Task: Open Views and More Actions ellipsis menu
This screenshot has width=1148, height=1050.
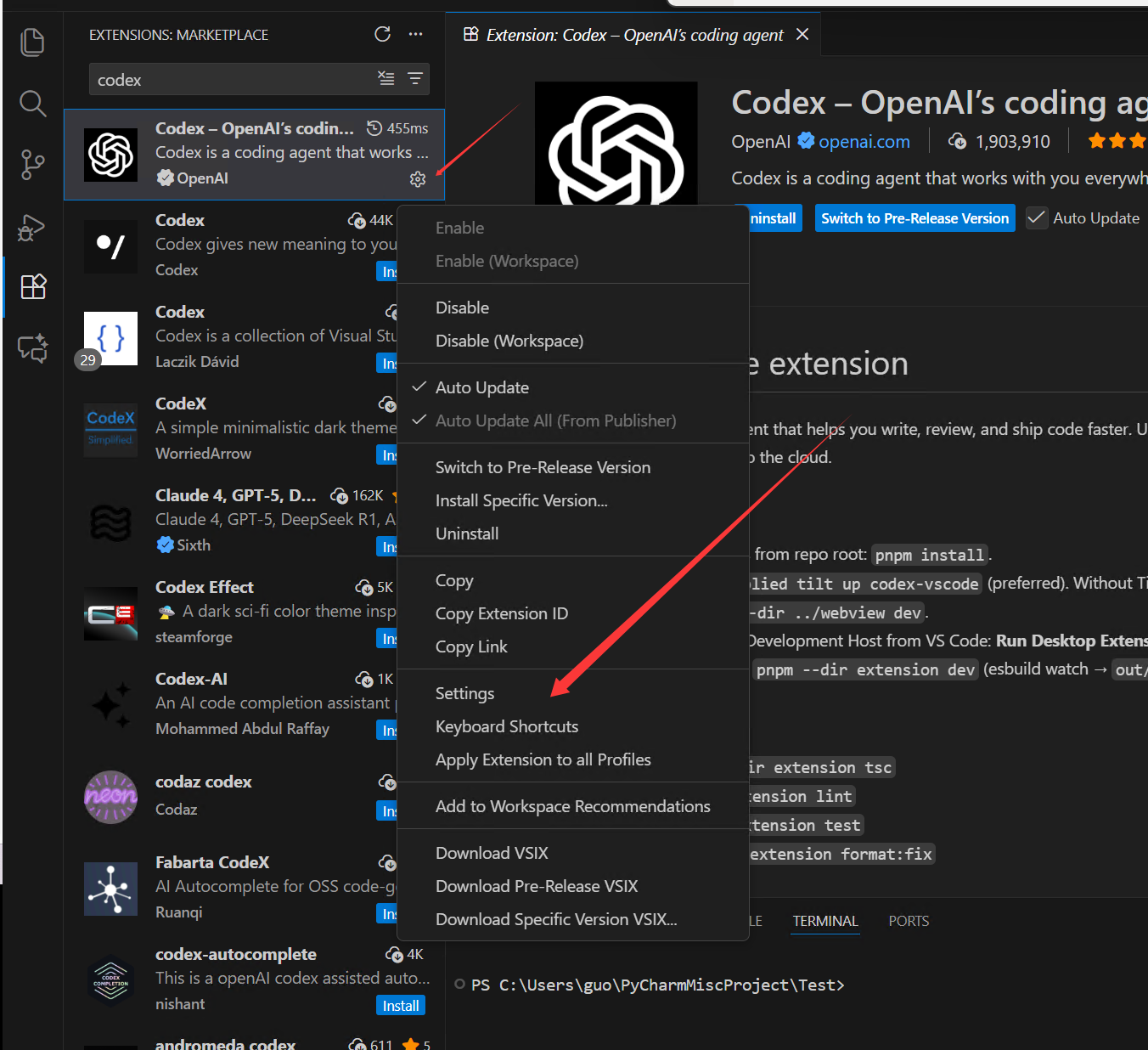Action: click(415, 34)
